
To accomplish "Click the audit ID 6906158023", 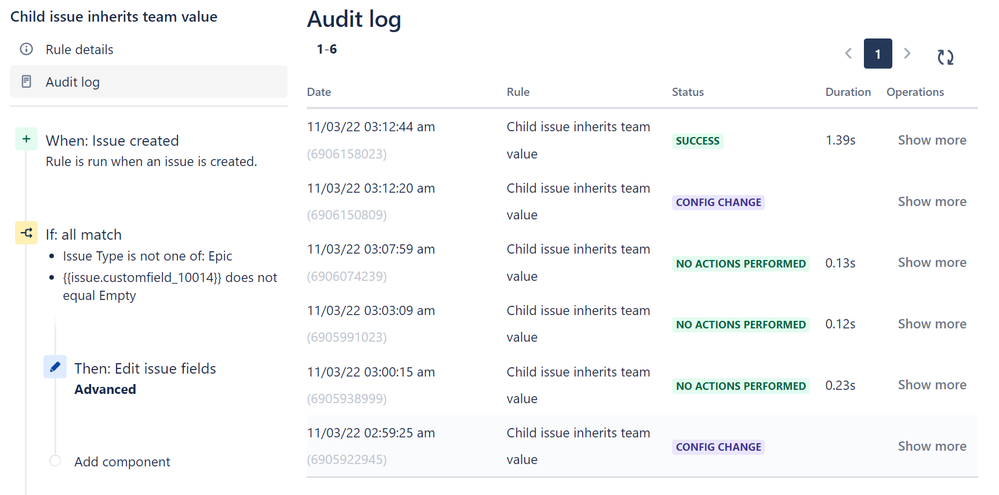I will tap(347, 154).
